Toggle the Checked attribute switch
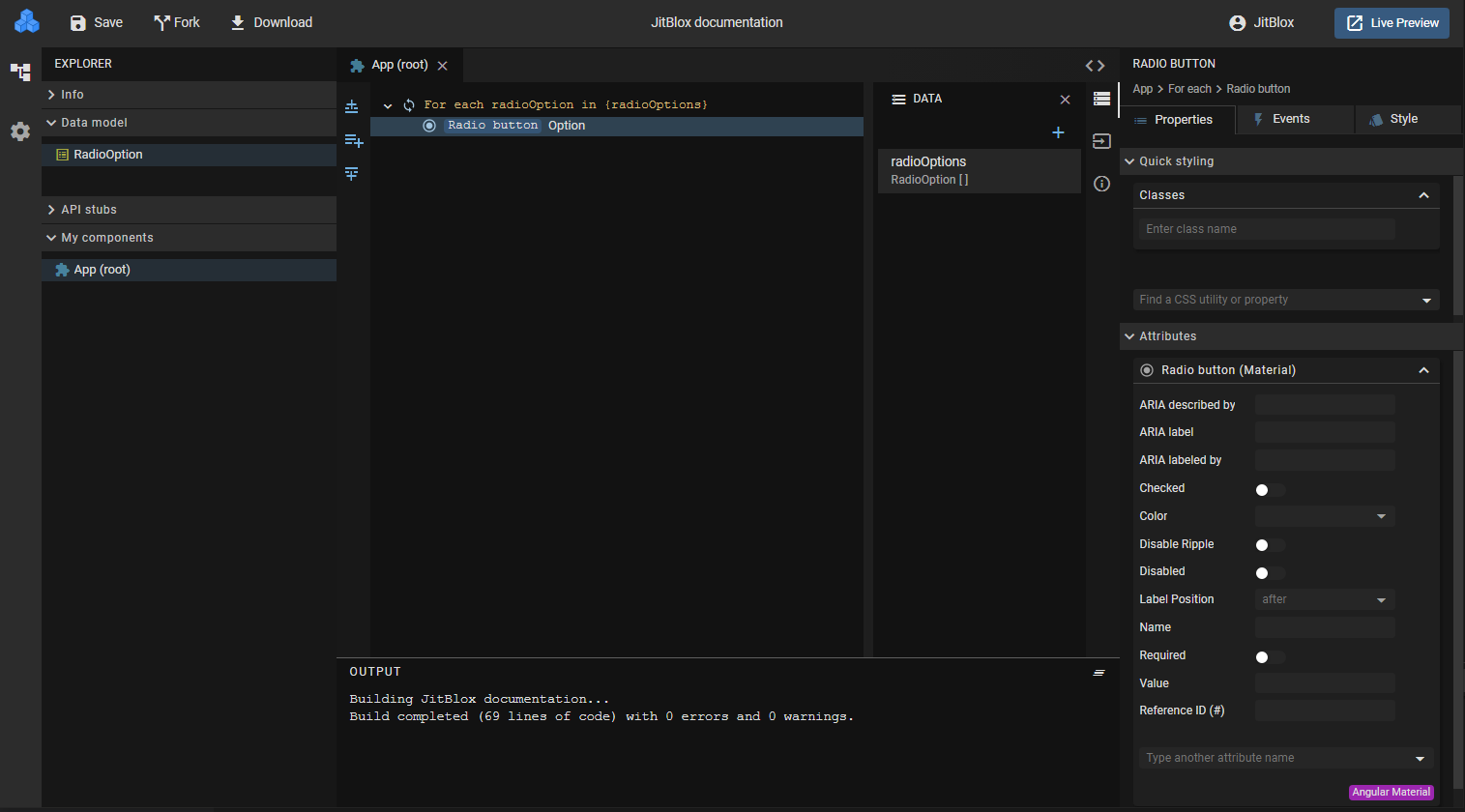Image resolution: width=1465 pixels, height=812 pixels. 1270,490
